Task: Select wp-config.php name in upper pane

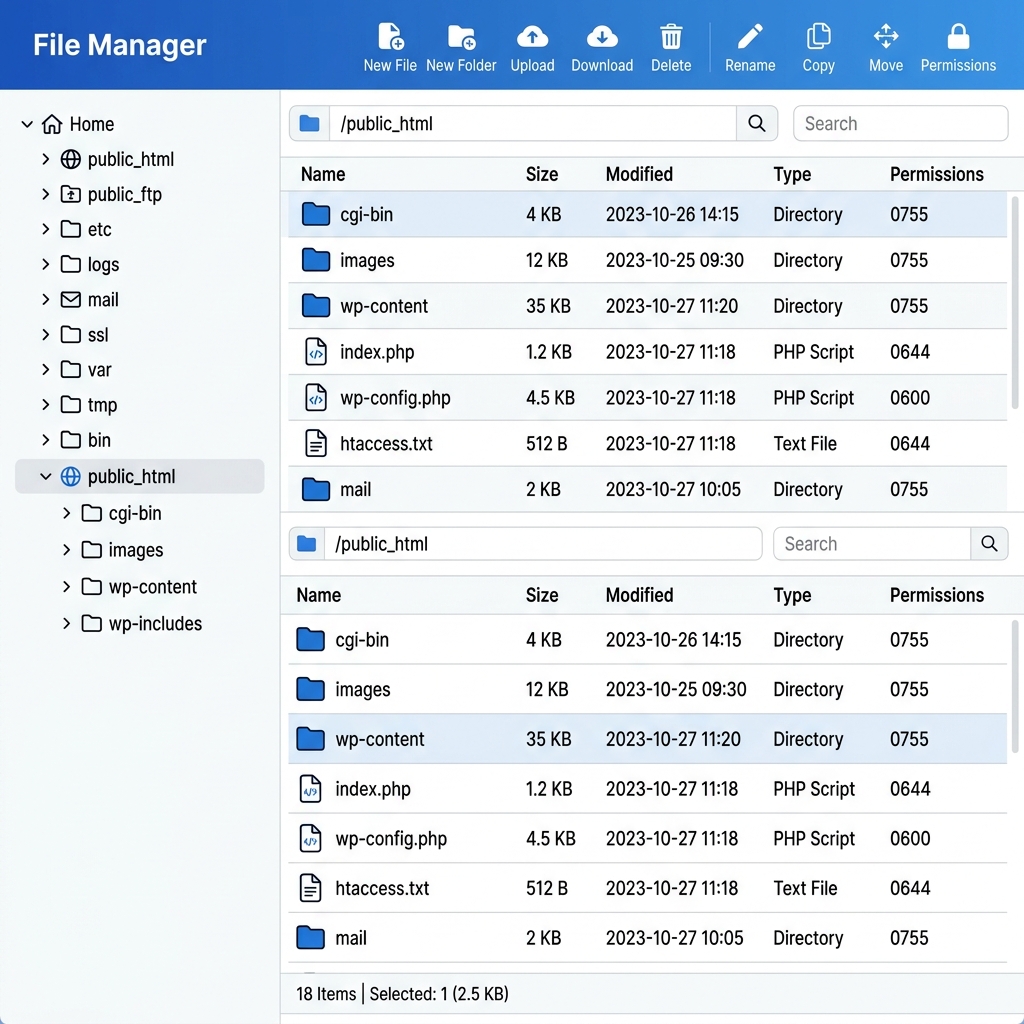Action: click(395, 398)
